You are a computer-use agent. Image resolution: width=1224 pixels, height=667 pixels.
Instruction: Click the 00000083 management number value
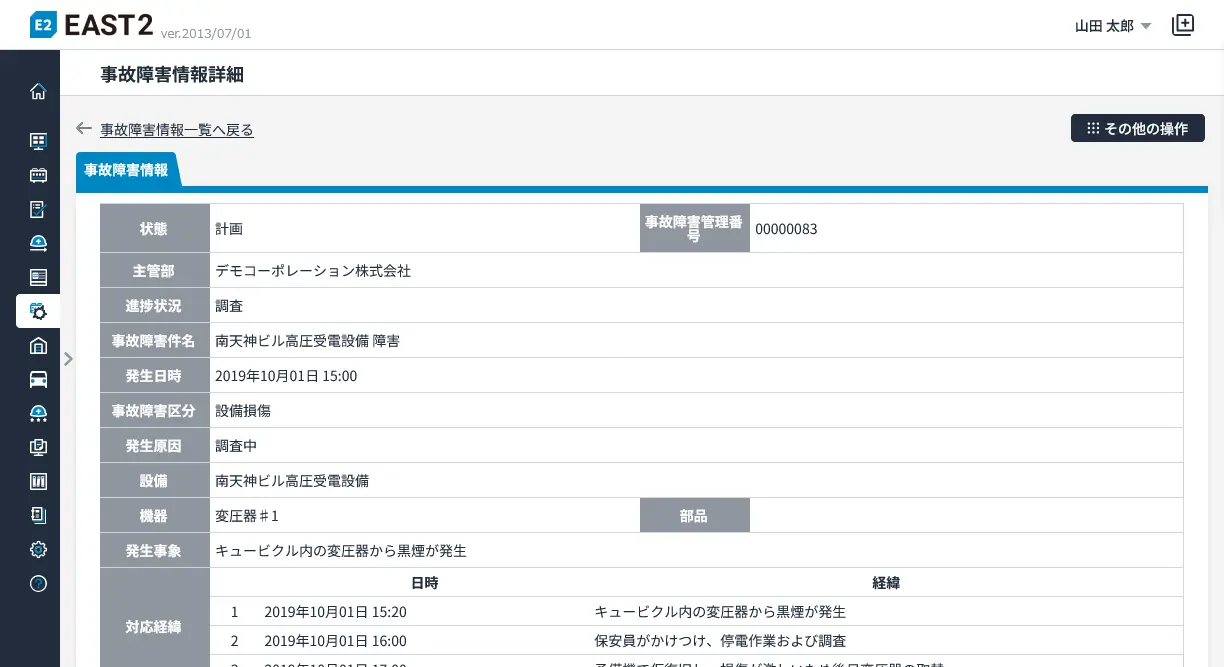786,229
